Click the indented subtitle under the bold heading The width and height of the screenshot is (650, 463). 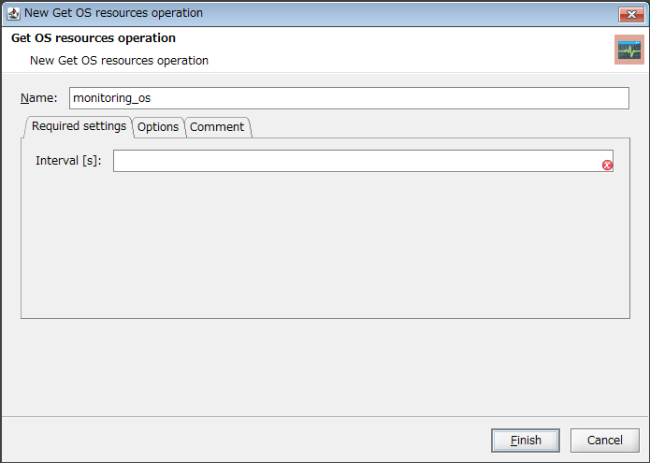click(119, 61)
